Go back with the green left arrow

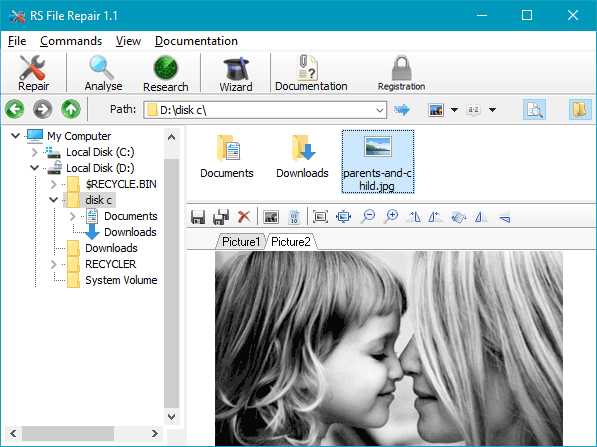15,109
